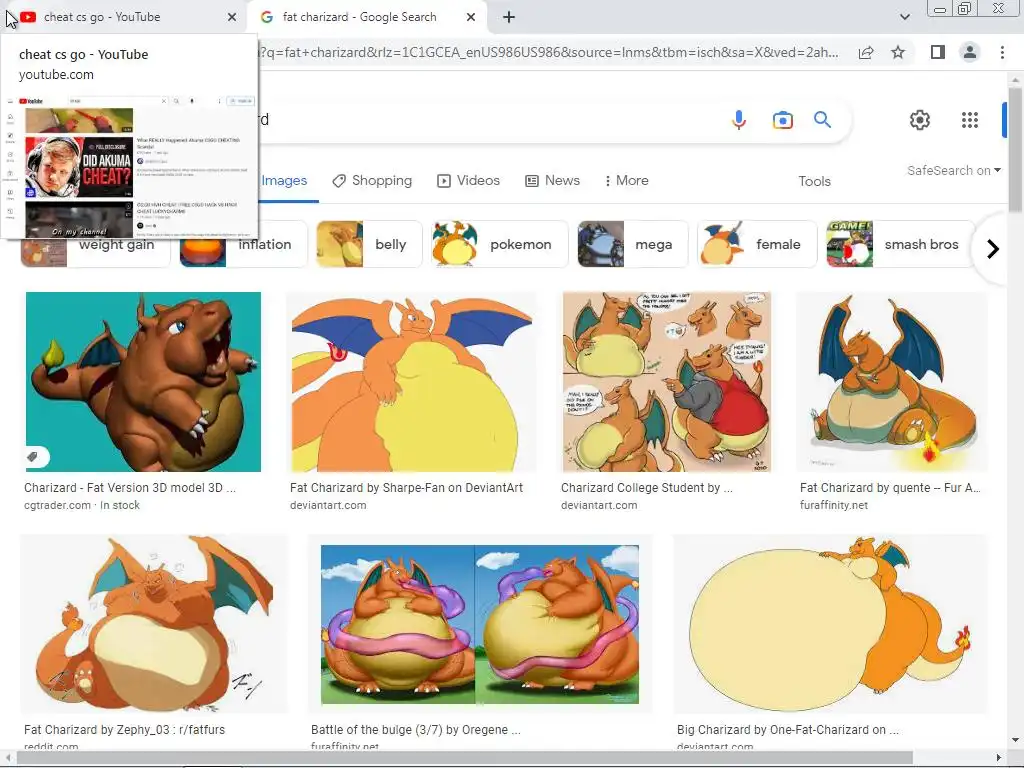The width and height of the screenshot is (1024, 768).
Task: Bookmark this page with star icon
Action: tap(898, 52)
